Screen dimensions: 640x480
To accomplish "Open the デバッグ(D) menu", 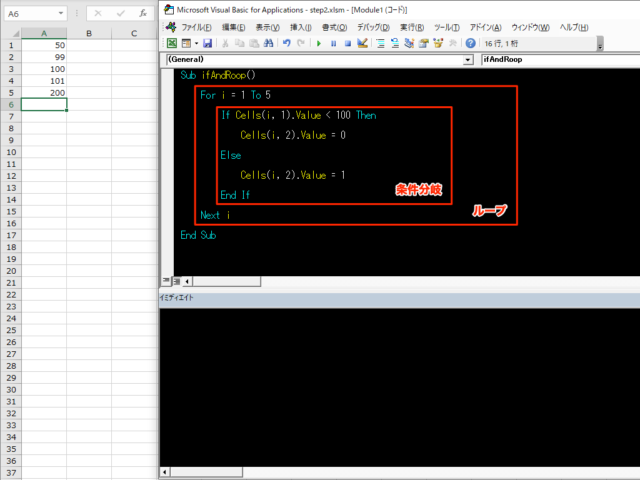I will click(371, 27).
